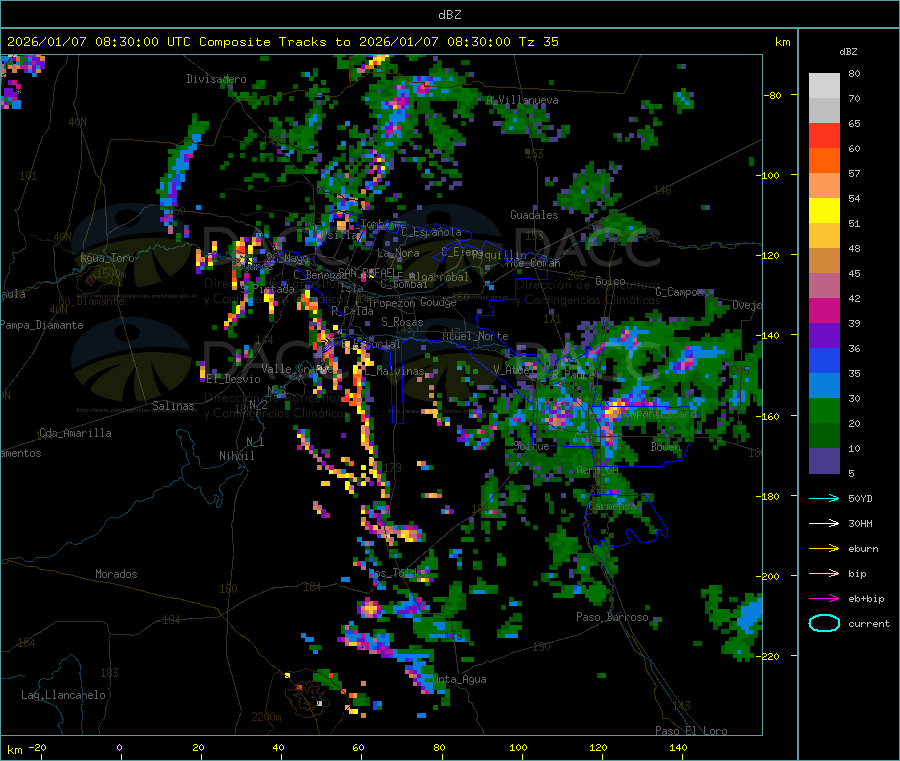Click the eburn yellow arrow legend icon
This screenshot has height=761, width=900.
tap(824, 549)
